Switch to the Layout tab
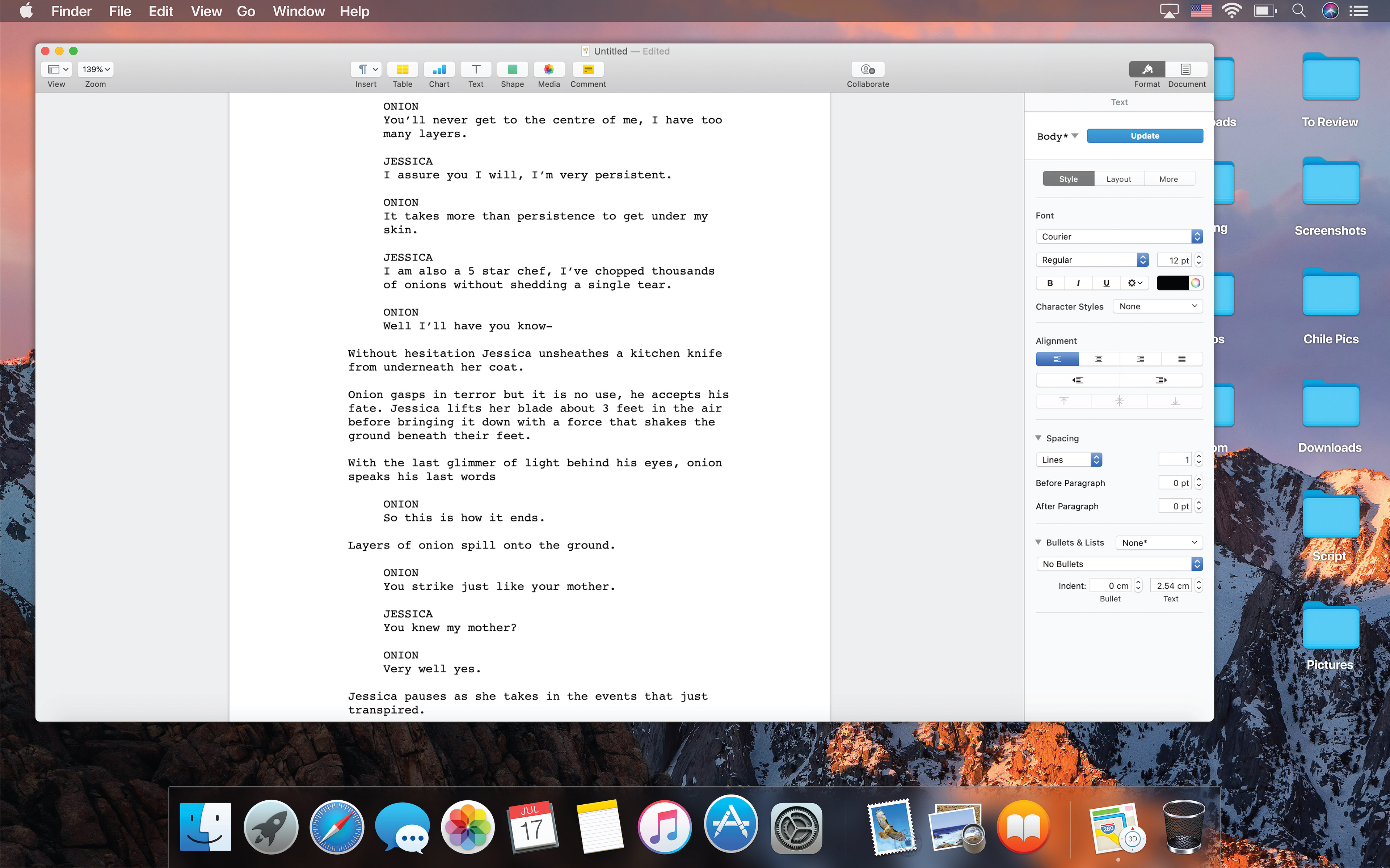 click(1119, 179)
